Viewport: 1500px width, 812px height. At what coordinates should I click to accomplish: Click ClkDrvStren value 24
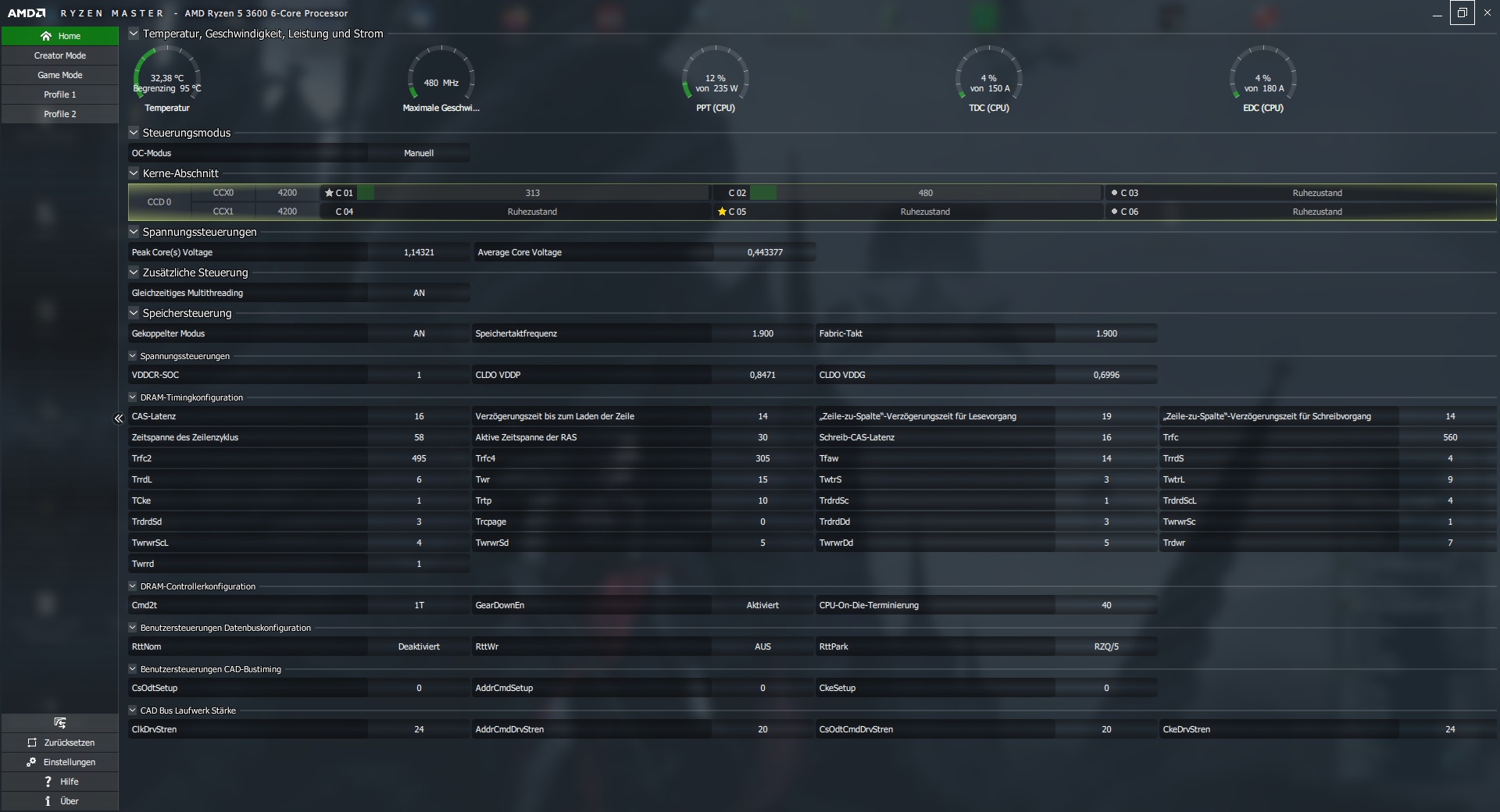coord(419,729)
